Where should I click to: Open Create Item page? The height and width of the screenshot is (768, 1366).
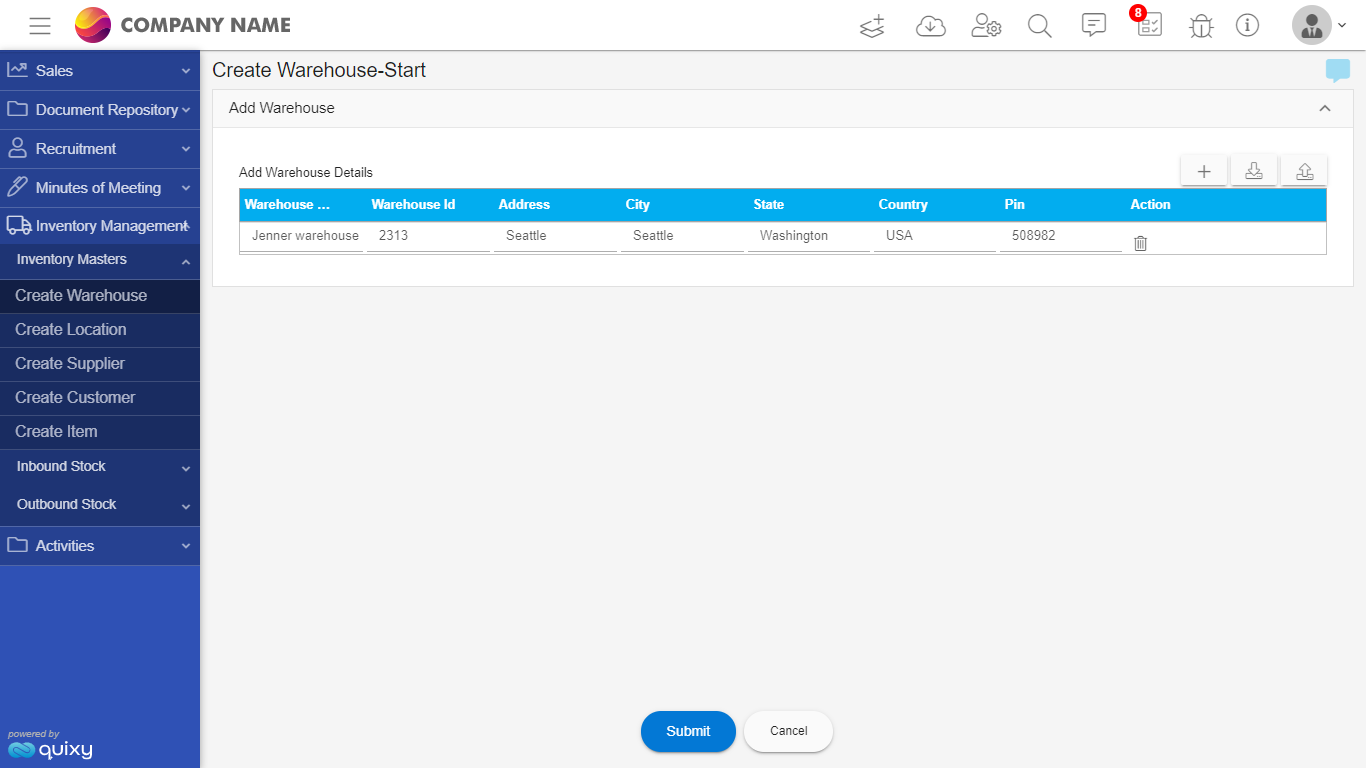[100, 432]
